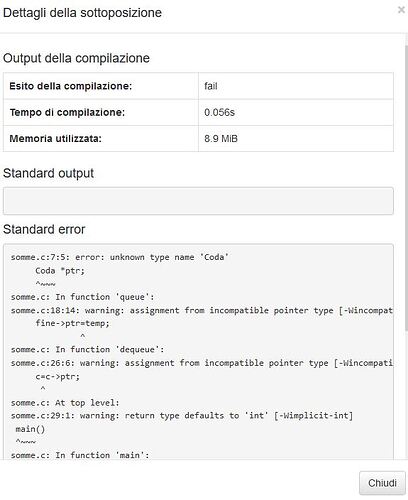Click the 'Dettagli della sottoposizione' title
This screenshot has width=408, height=500.
coord(82,13)
